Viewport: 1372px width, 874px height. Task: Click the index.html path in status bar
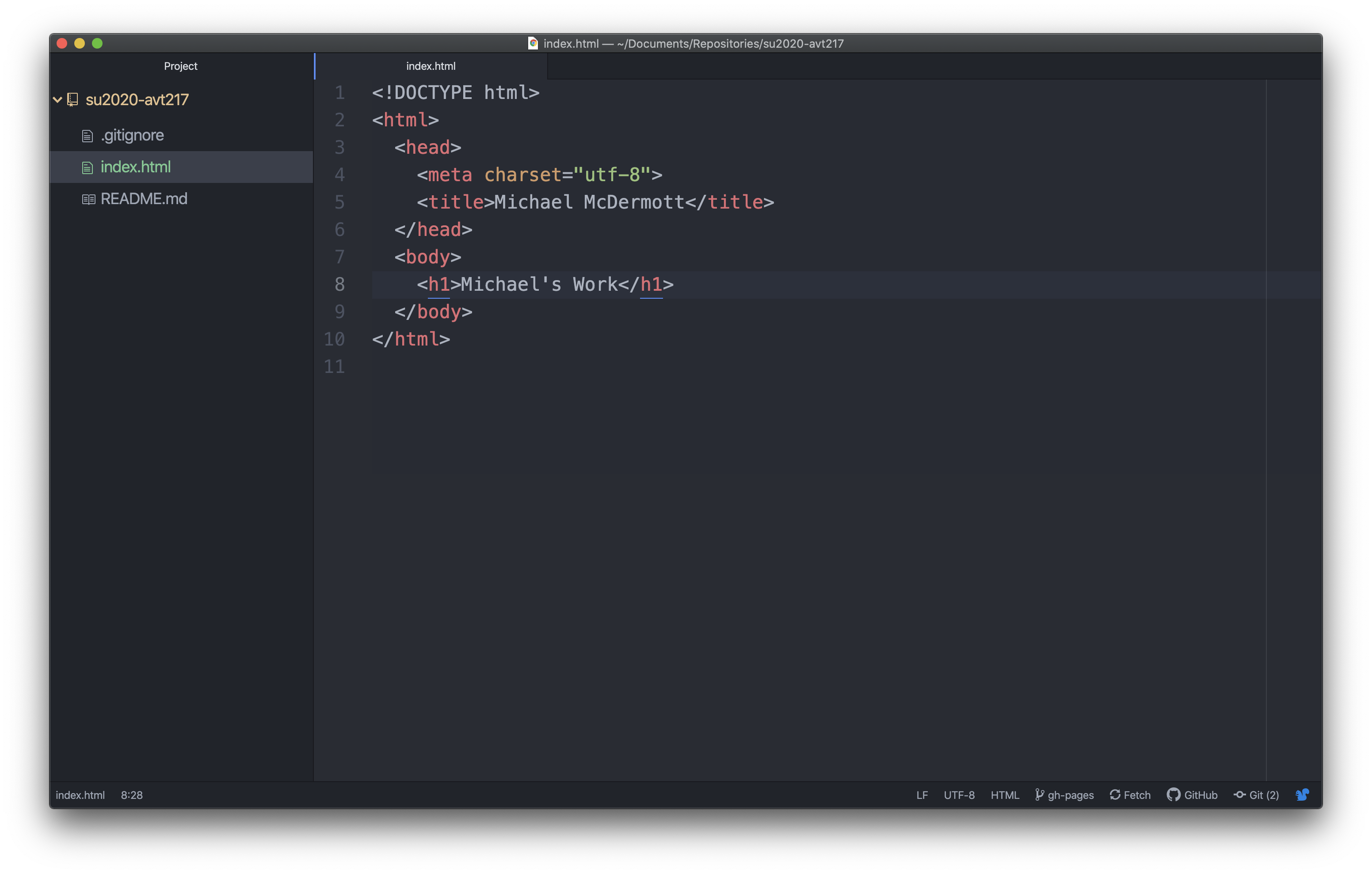pyautogui.click(x=80, y=795)
